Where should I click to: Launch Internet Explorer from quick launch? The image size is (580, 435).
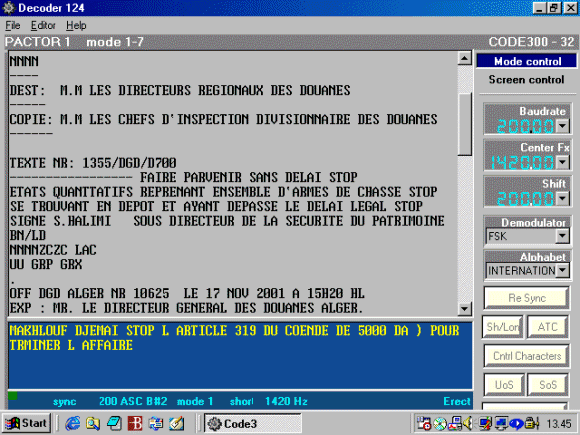[x=72, y=423]
